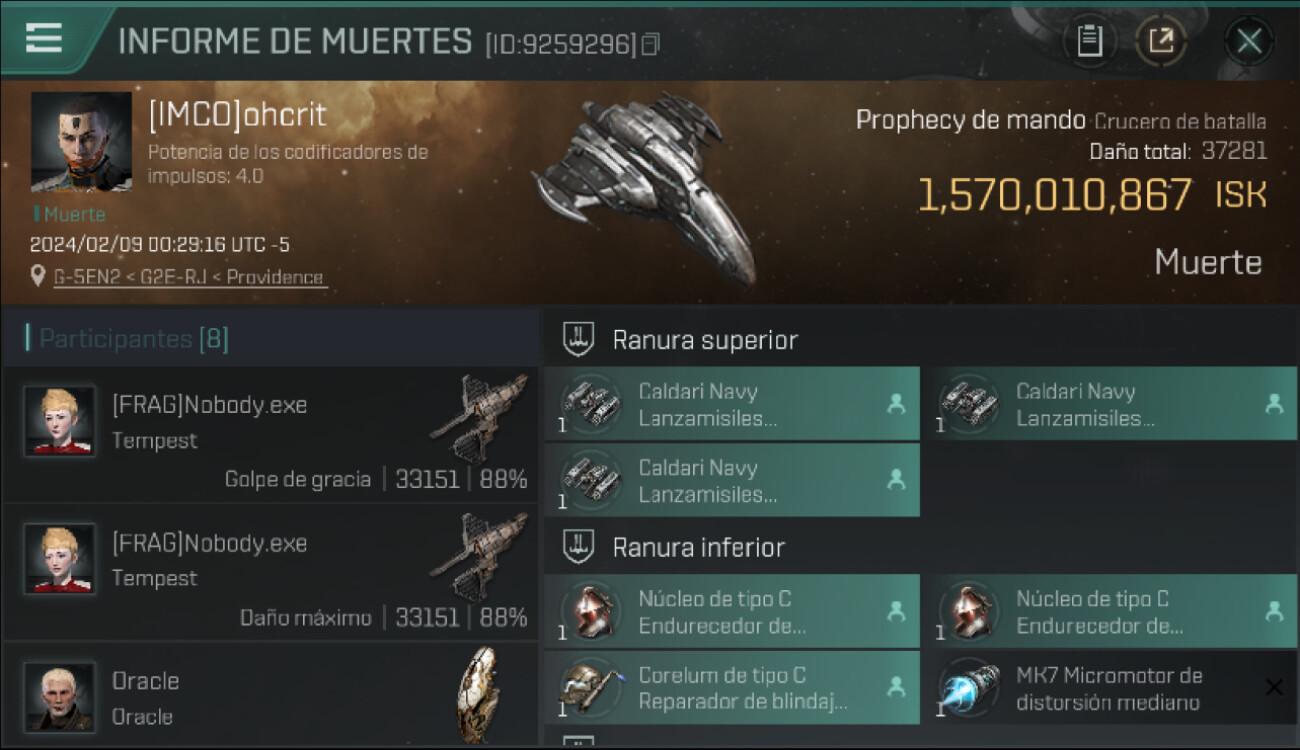Select the MK7 Micromotor de distorsión mediano
Viewport: 1300px width, 750px height.
(1110, 688)
